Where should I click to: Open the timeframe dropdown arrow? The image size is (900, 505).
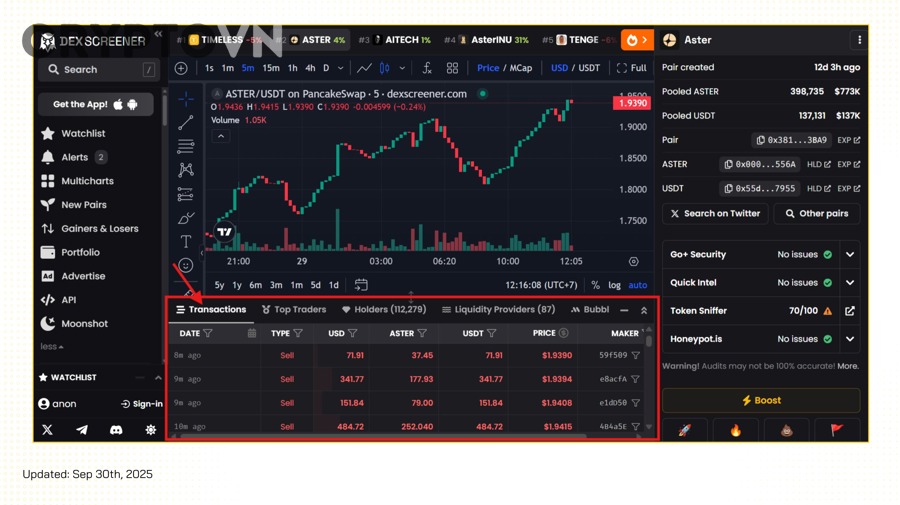[340, 68]
